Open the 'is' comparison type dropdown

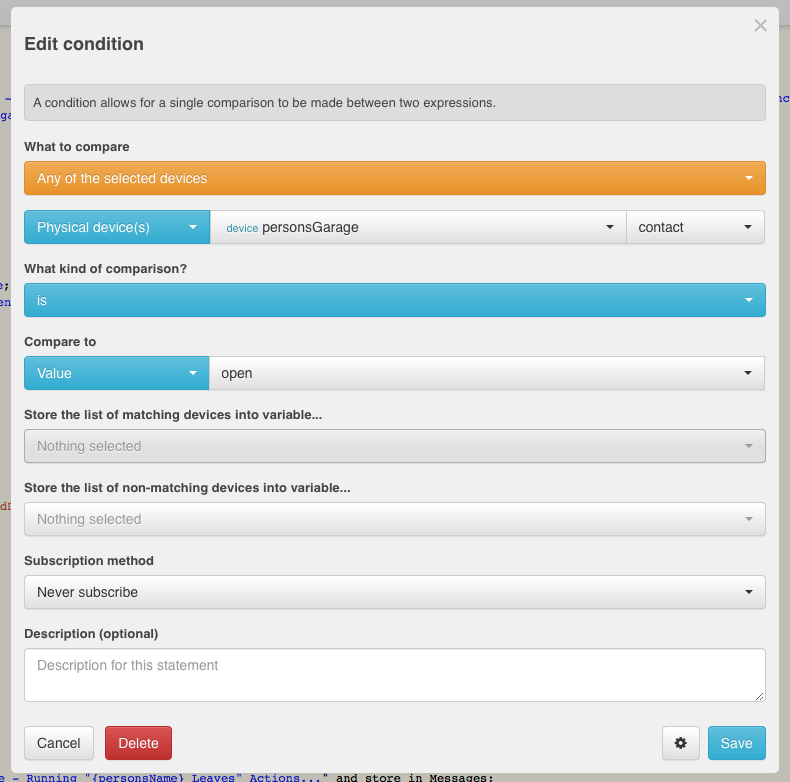coord(394,300)
